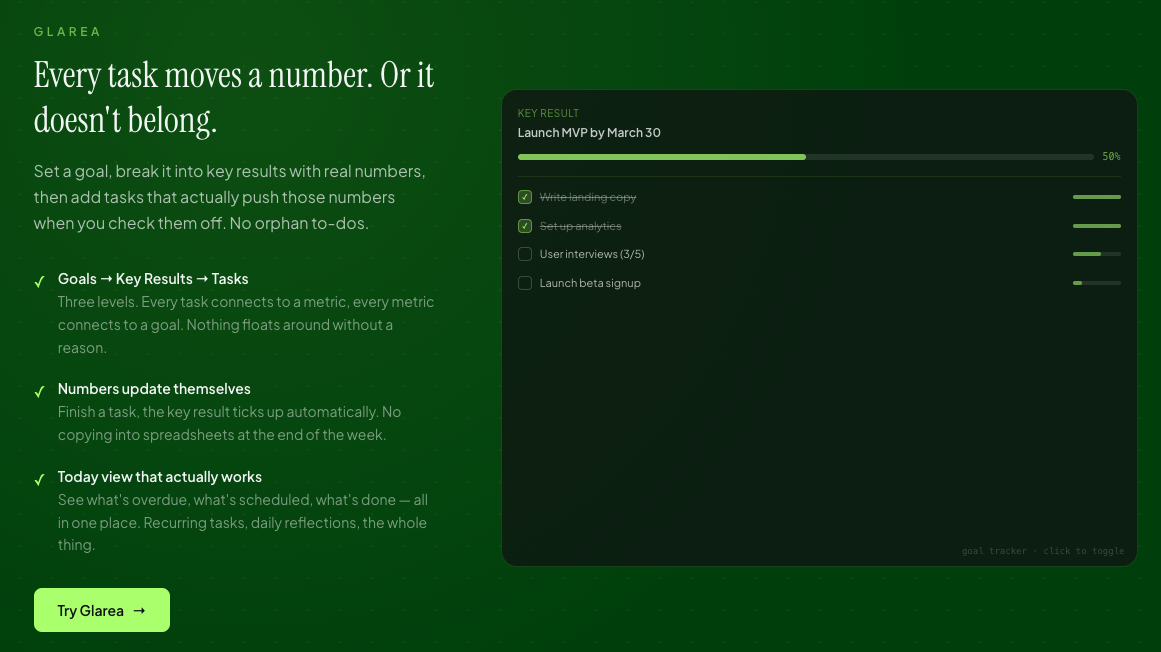This screenshot has width=1161, height=652.
Task: Click the arrow icon in Try Glarea button
Action: (x=139, y=611)
